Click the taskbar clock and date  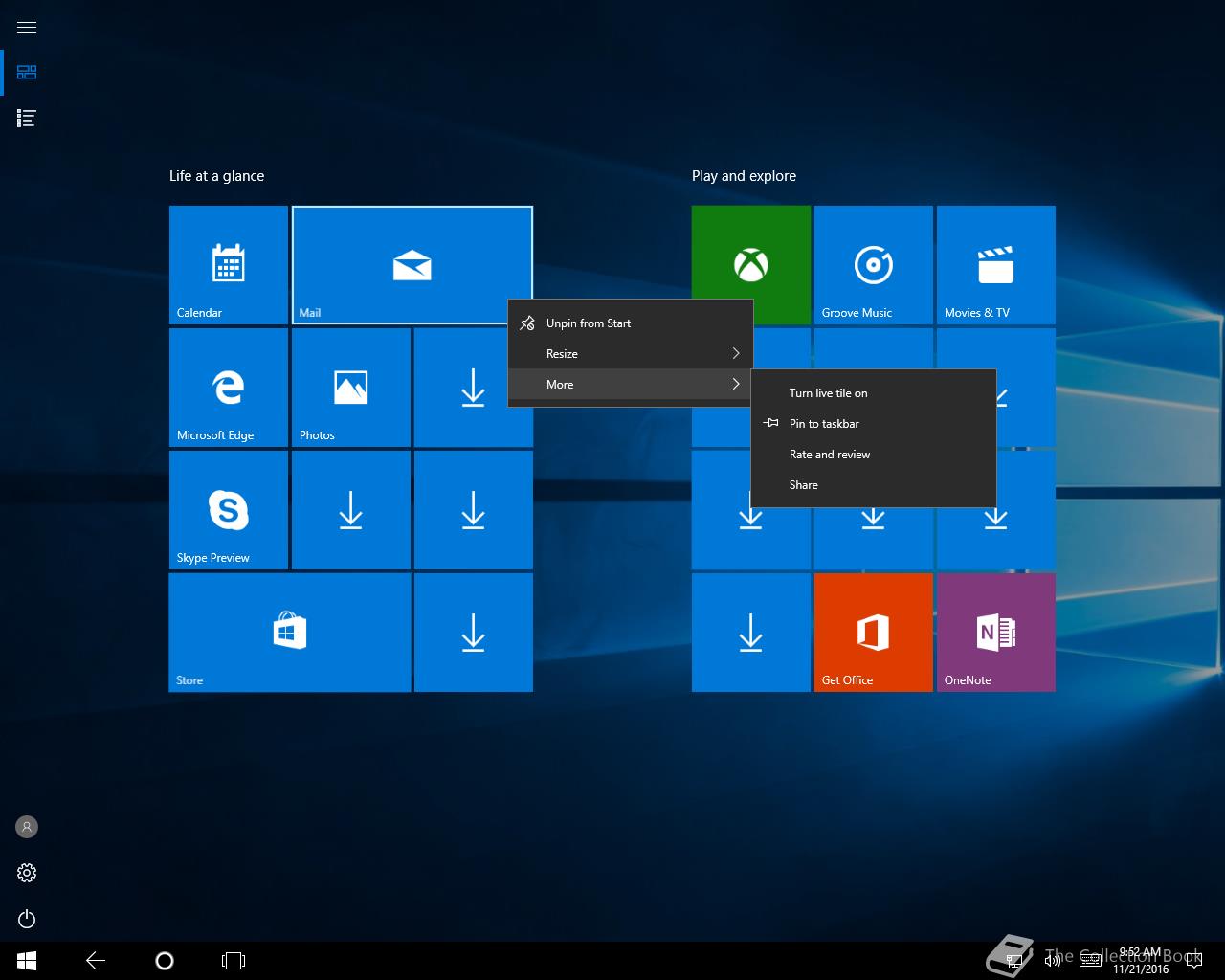(1140, 961)
